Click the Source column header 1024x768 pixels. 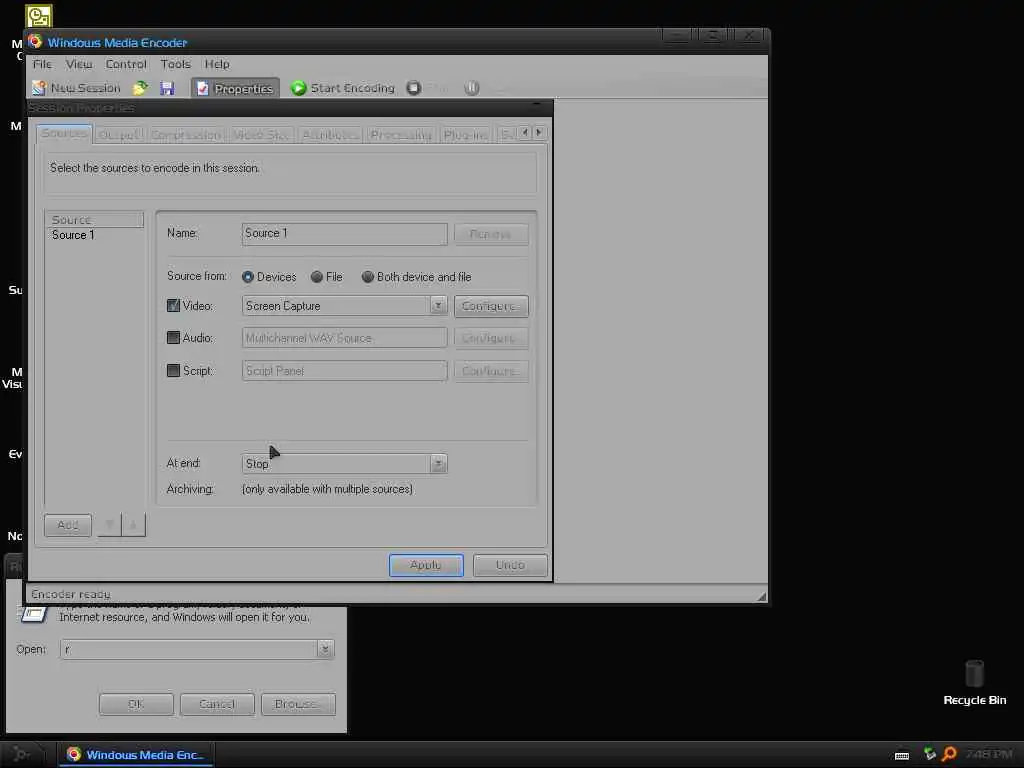[95, 219]
